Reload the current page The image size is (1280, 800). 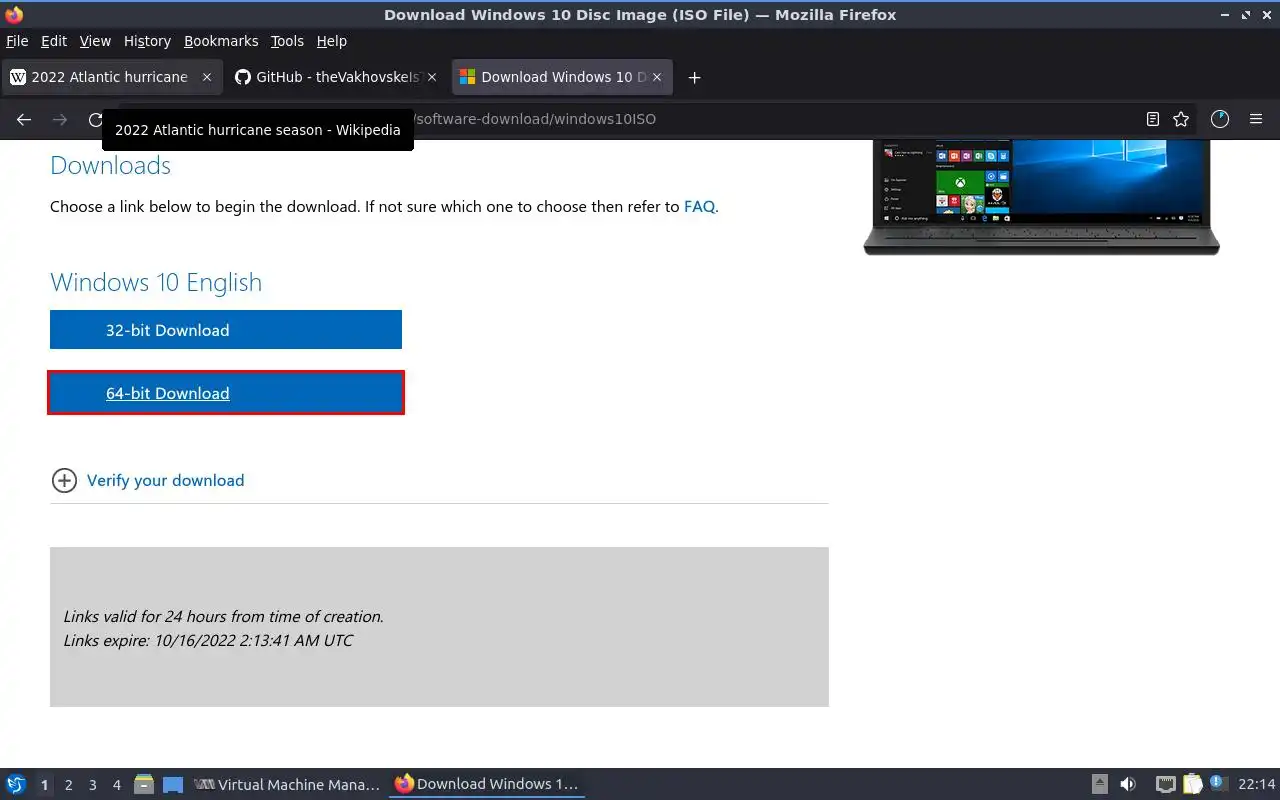click(x=96, y=119)
